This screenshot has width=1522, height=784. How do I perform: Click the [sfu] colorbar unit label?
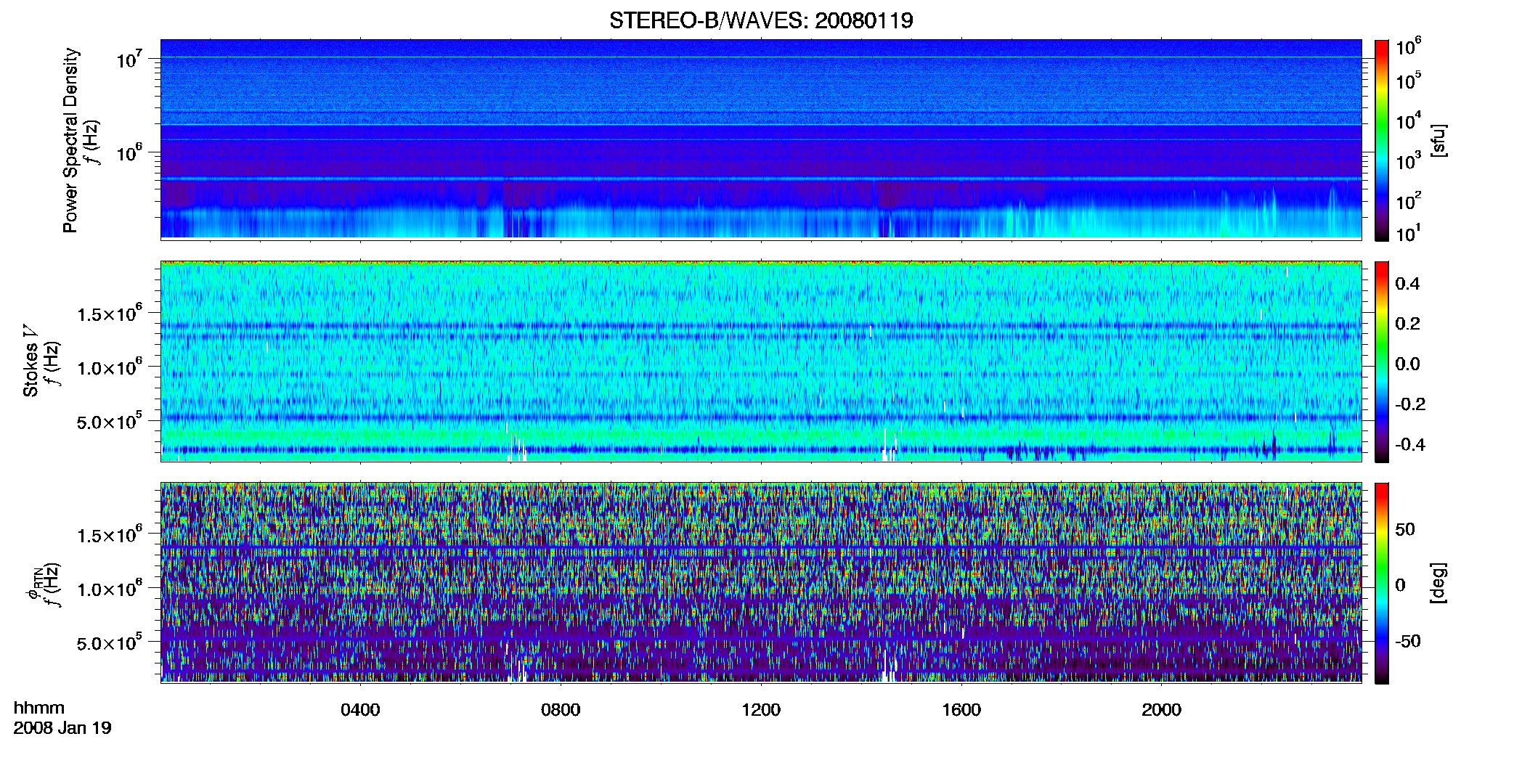click(1438, 140)
